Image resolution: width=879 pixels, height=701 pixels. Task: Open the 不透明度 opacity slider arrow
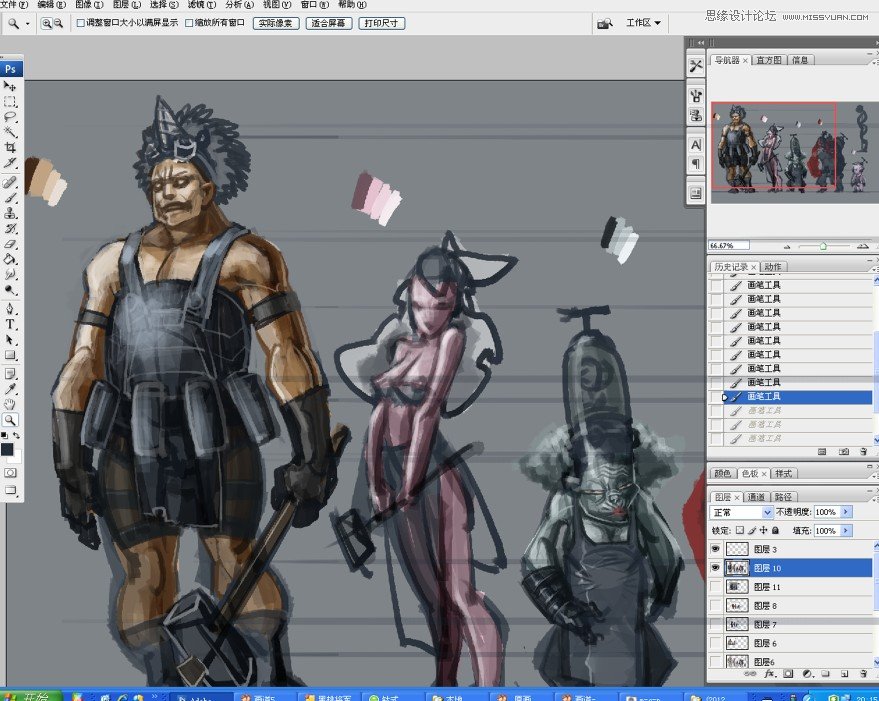coord(846,512)
